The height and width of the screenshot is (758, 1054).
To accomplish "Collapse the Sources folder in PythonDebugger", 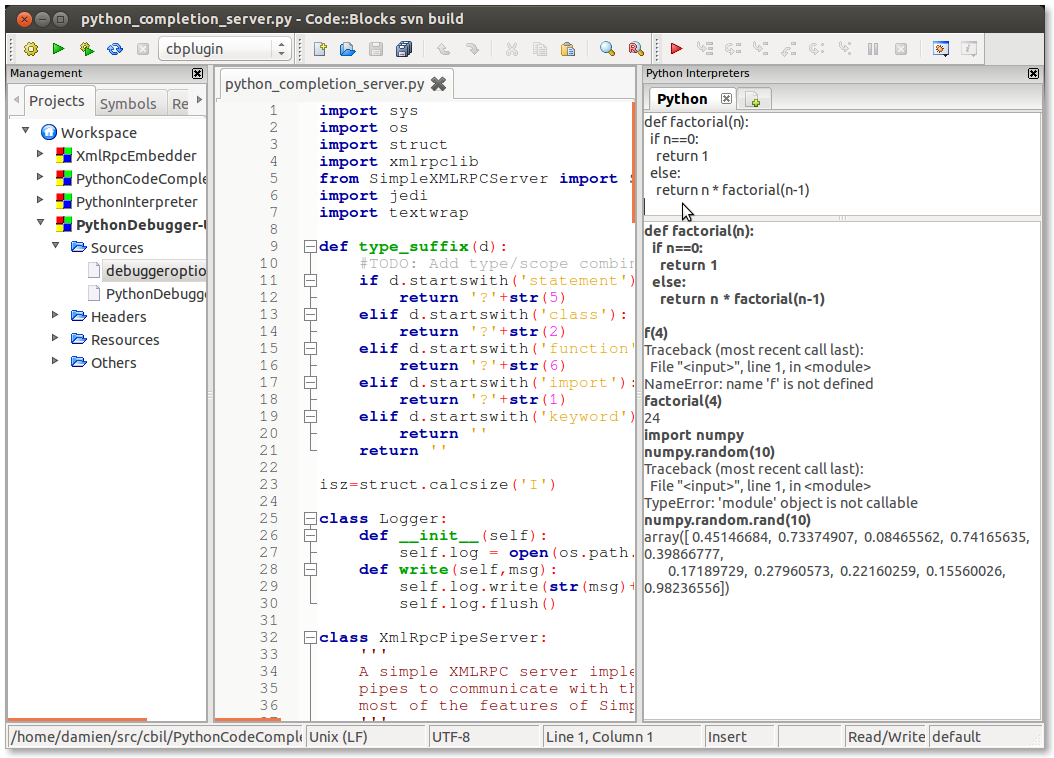I will pyautogui.click(x=57, y=247).
